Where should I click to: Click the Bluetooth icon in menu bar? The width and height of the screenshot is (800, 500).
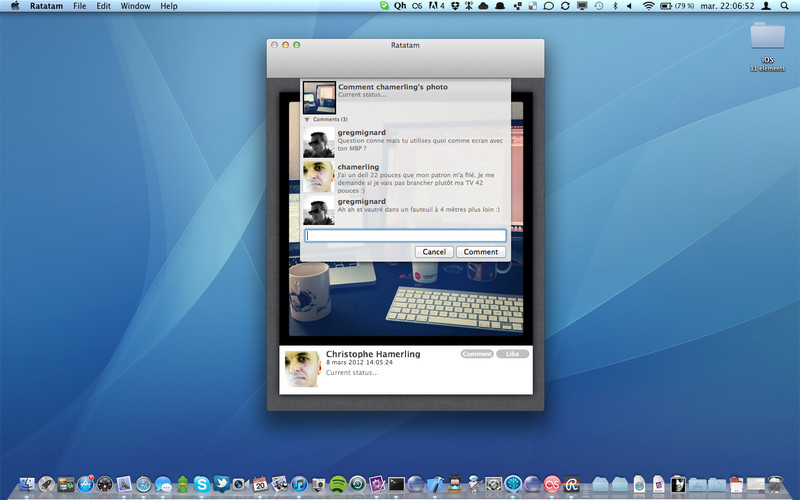pos(615,6)
